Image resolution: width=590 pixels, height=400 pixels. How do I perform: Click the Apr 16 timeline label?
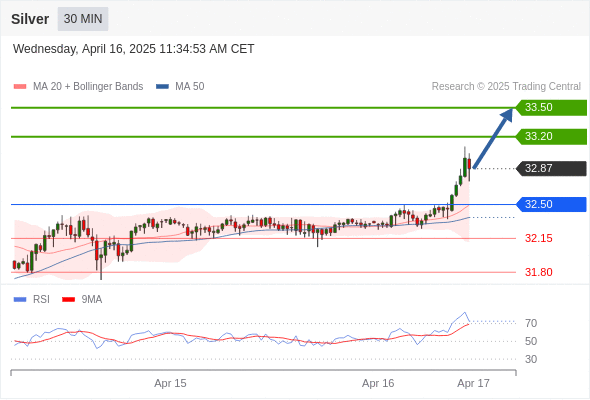pos(378,383)
